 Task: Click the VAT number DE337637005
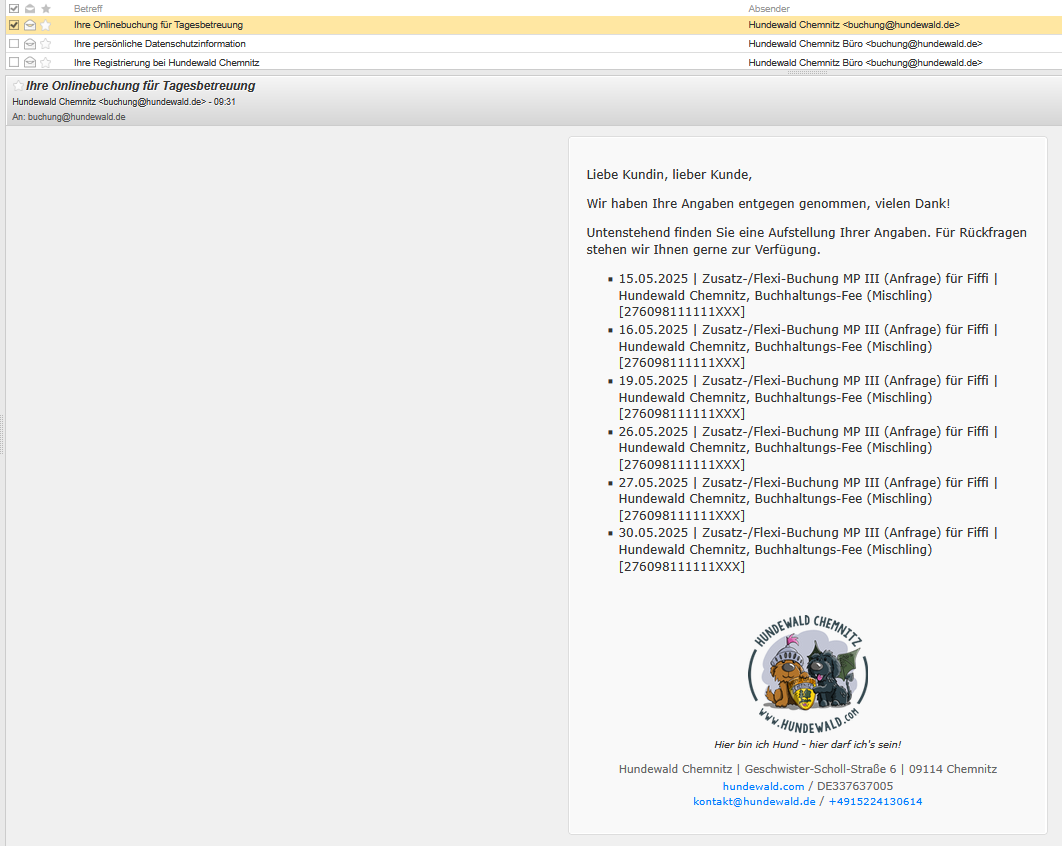pyautogui.click(x=855, y=786)
